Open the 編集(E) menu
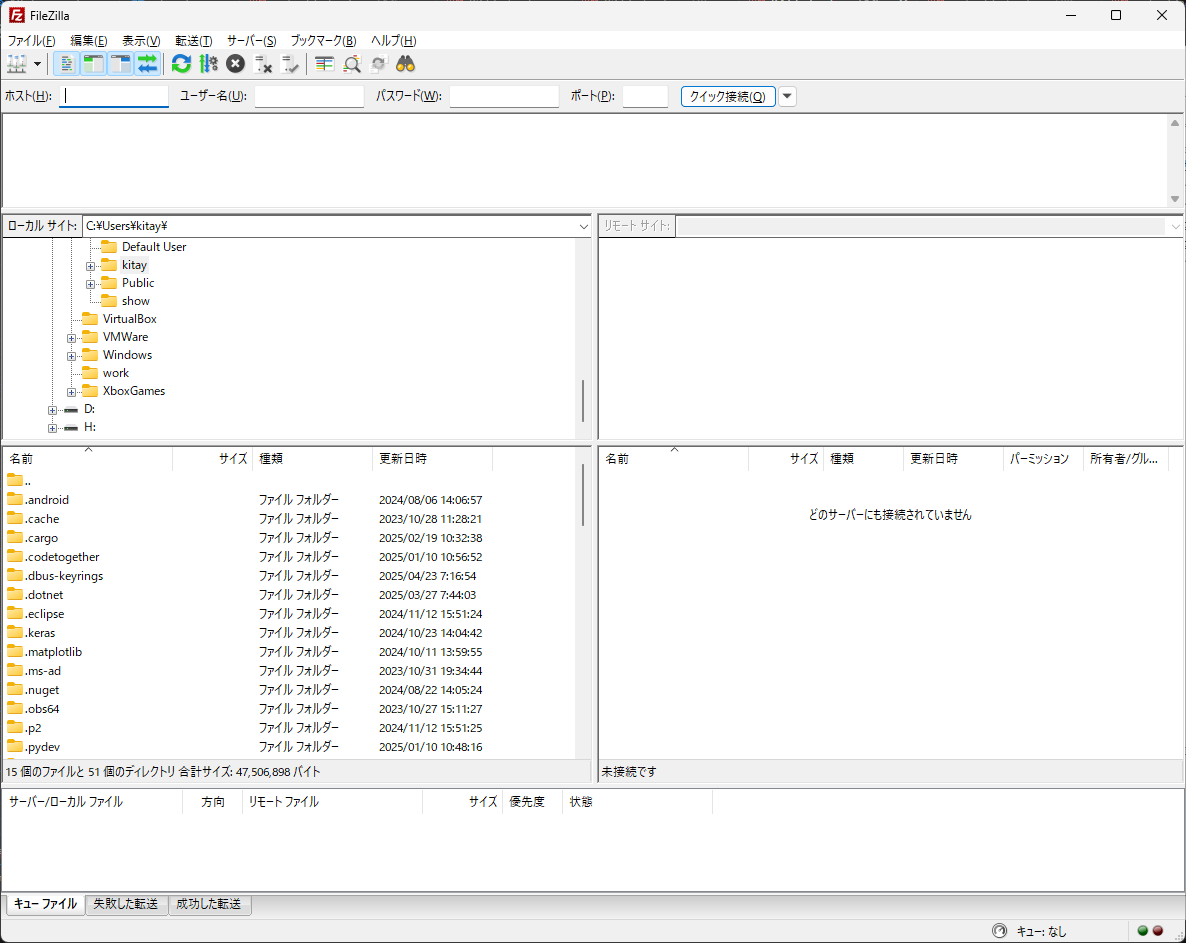1186x943 pixels. coord(88,41)
